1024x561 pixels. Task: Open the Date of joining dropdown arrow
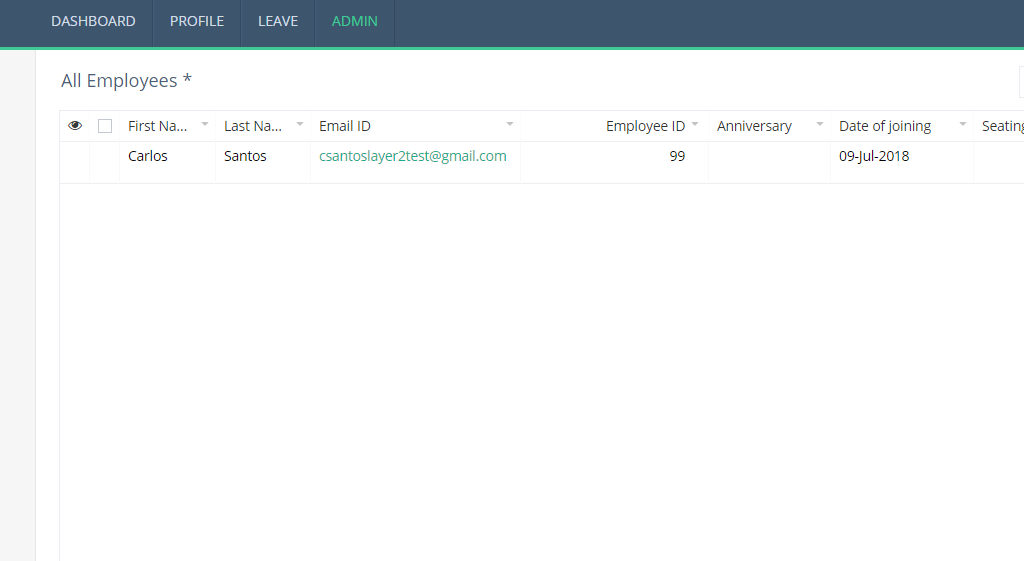(x=963, y=125)
